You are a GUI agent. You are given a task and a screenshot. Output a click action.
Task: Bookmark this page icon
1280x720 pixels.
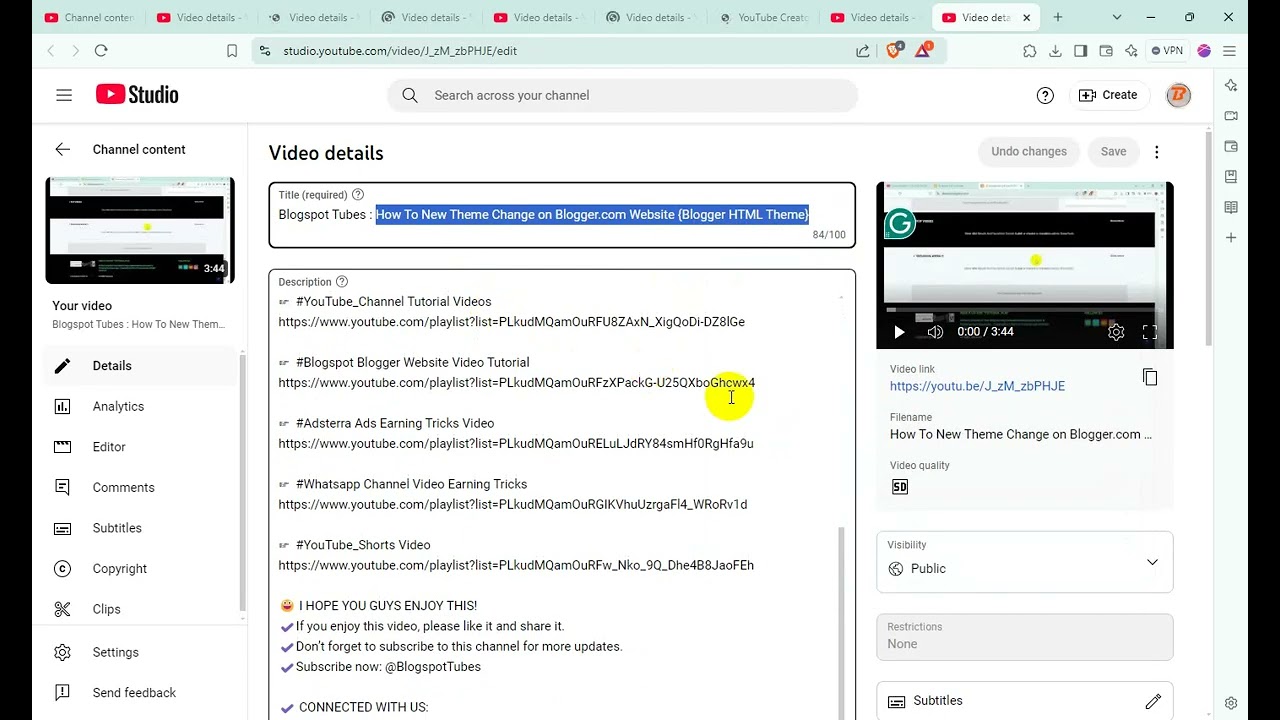tap(232, 51)
